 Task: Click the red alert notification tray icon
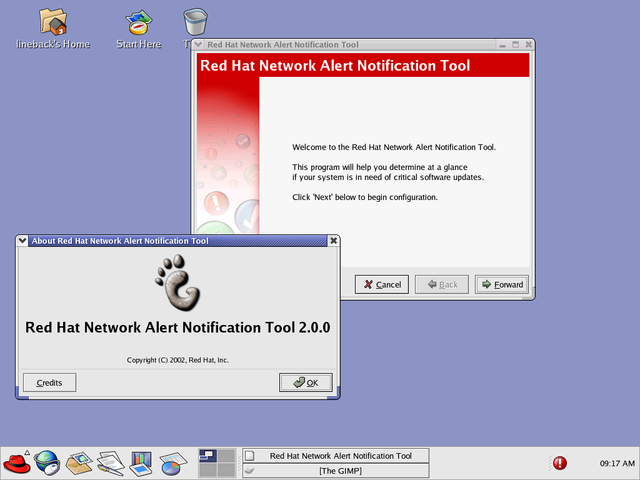point(559,463)
